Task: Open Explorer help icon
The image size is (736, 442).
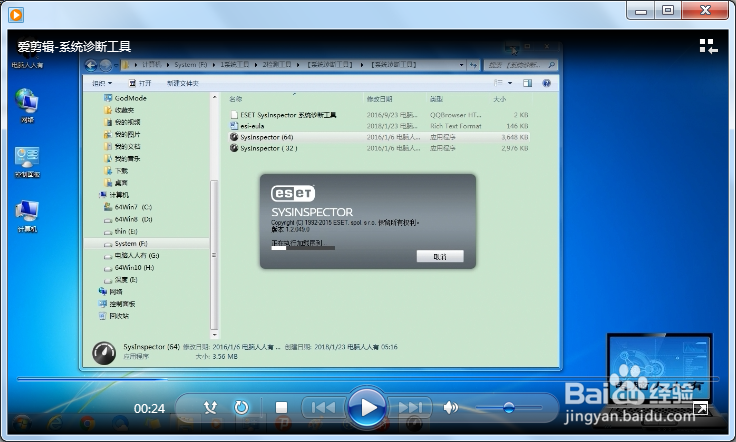Action: point(546,83)
